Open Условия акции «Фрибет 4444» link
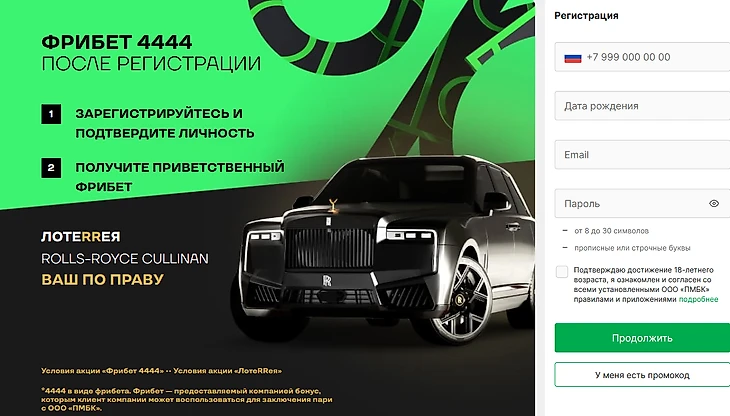The height and width of the screenshot is (416, 730). pyautogui.click(x=102, y=371)
